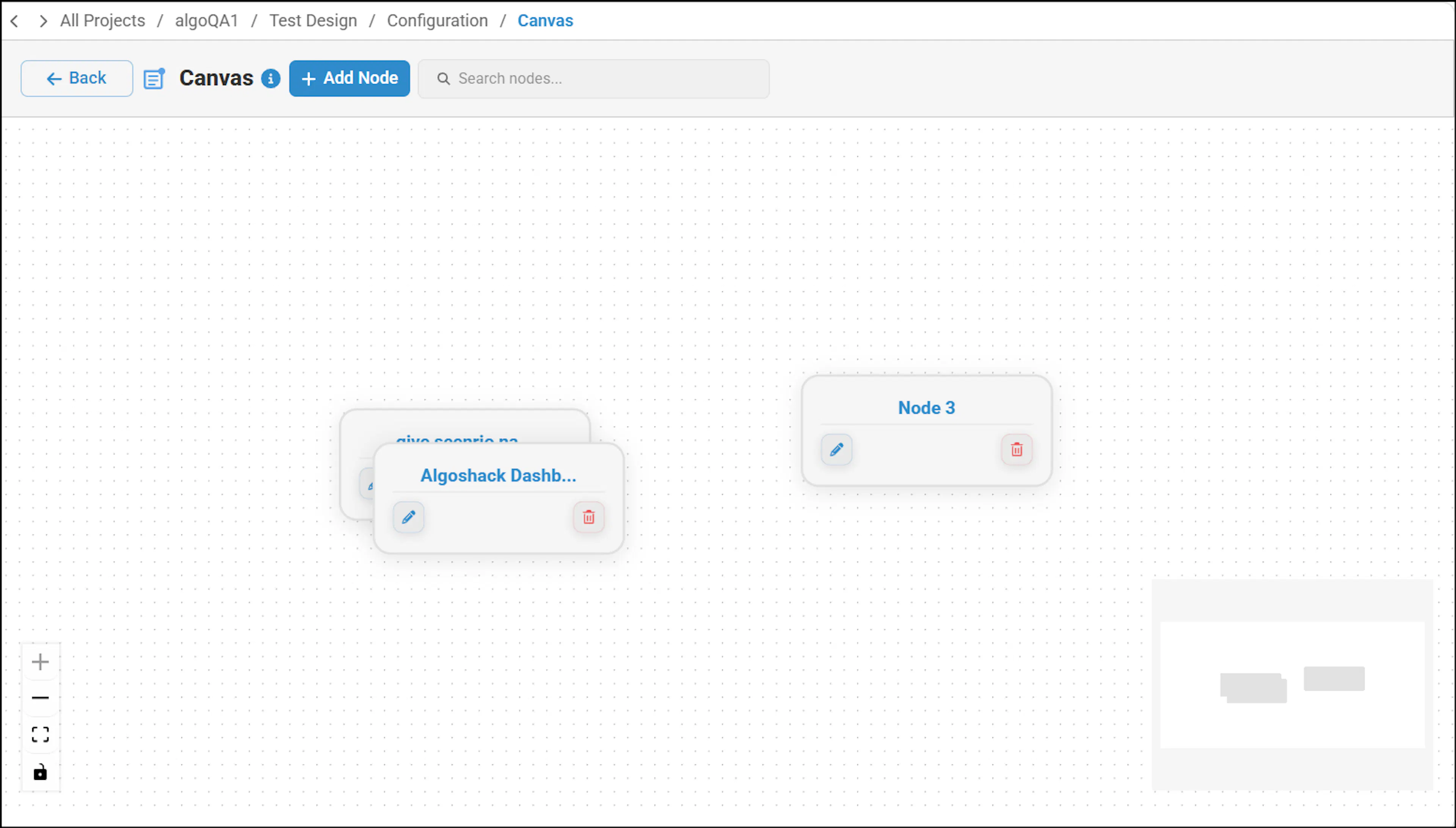Image resolution: width=1456 pixels, height=828 pixels.
Task: Edit the Algoshack Dashb... node
Action: [x=408, y=517]
